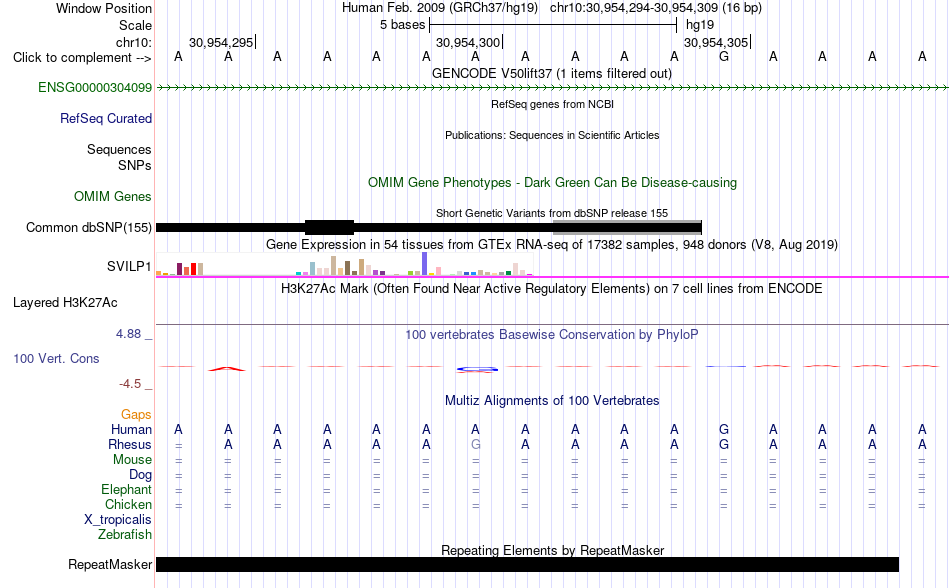
Task: Click the SVILP1 GTEx expression label
Action: click(x=129, y=266)
